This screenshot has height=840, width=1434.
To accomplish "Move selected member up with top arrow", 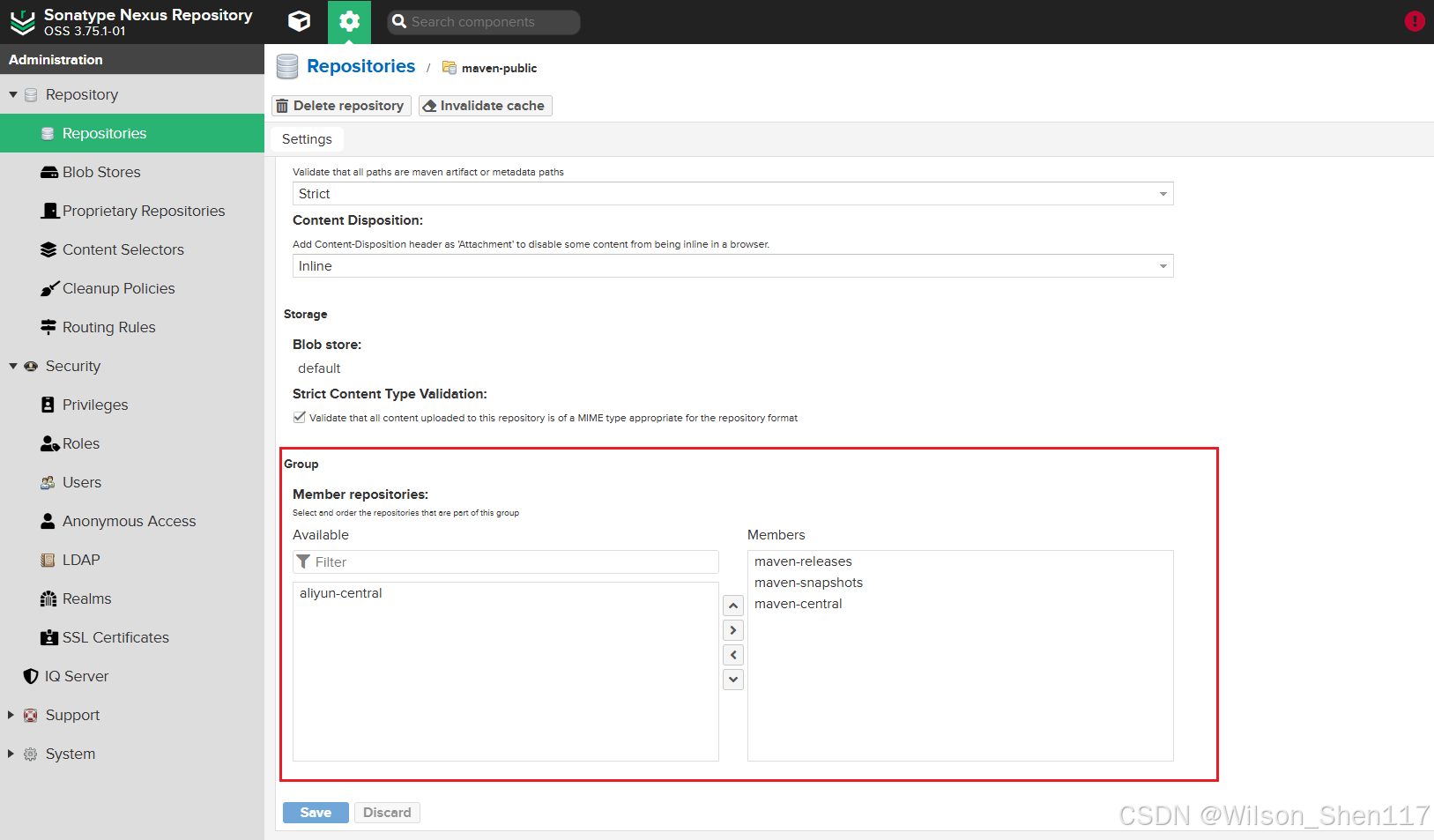I will coord(733,606).
